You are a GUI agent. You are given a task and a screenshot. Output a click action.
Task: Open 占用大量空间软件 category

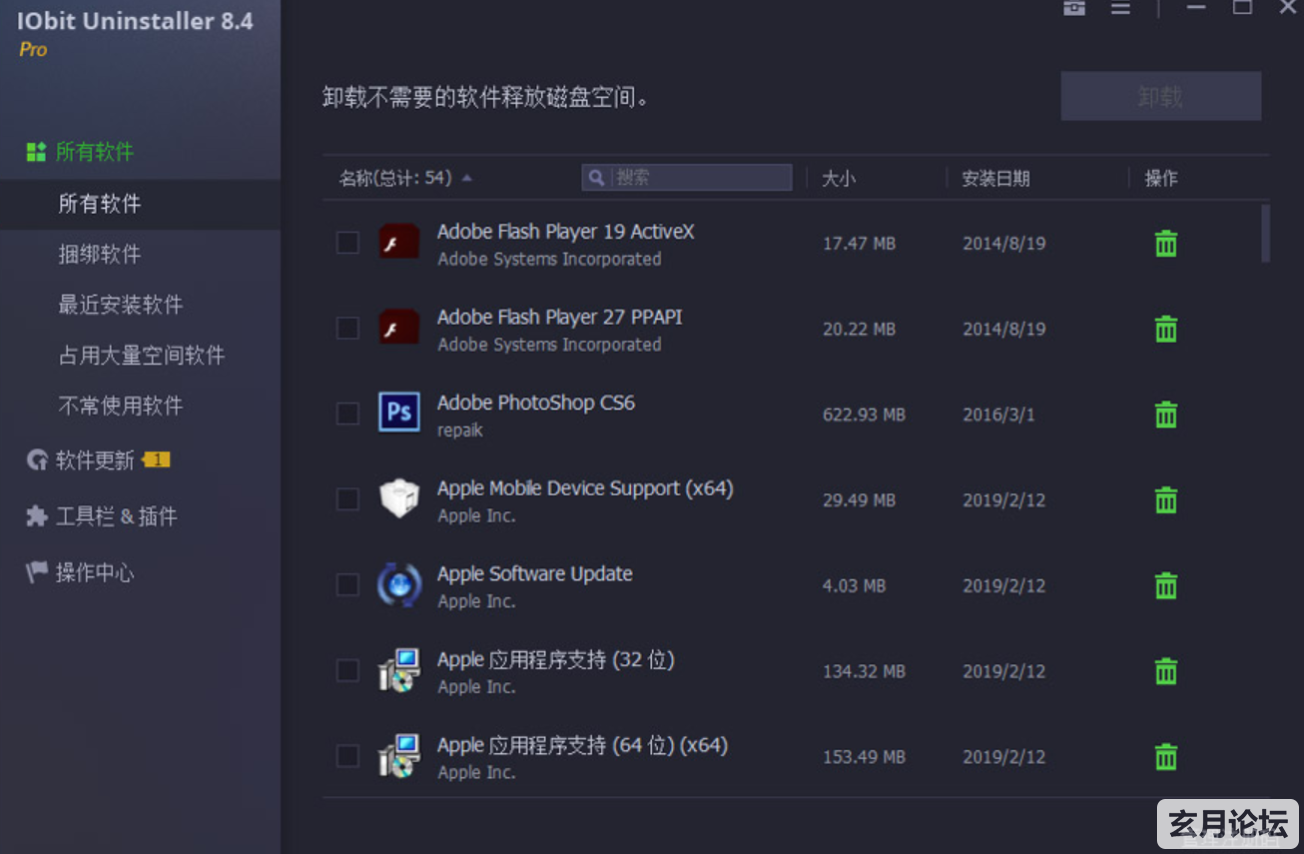(x=140, y=355)
